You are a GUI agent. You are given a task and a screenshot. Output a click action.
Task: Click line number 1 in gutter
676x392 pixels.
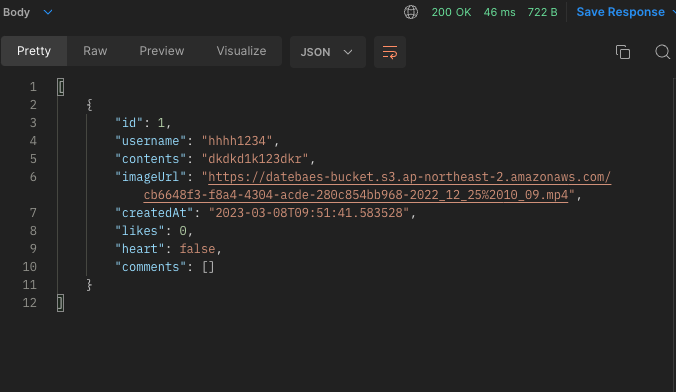coord(33,88)
